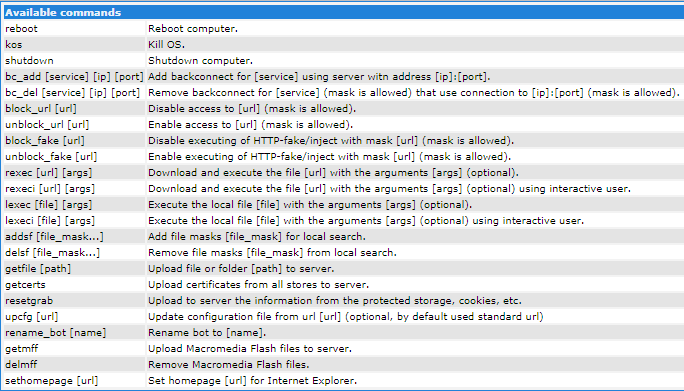Select the 'unblock_fake [url]' command
The image size is (684, 391).
coord(51,157)
